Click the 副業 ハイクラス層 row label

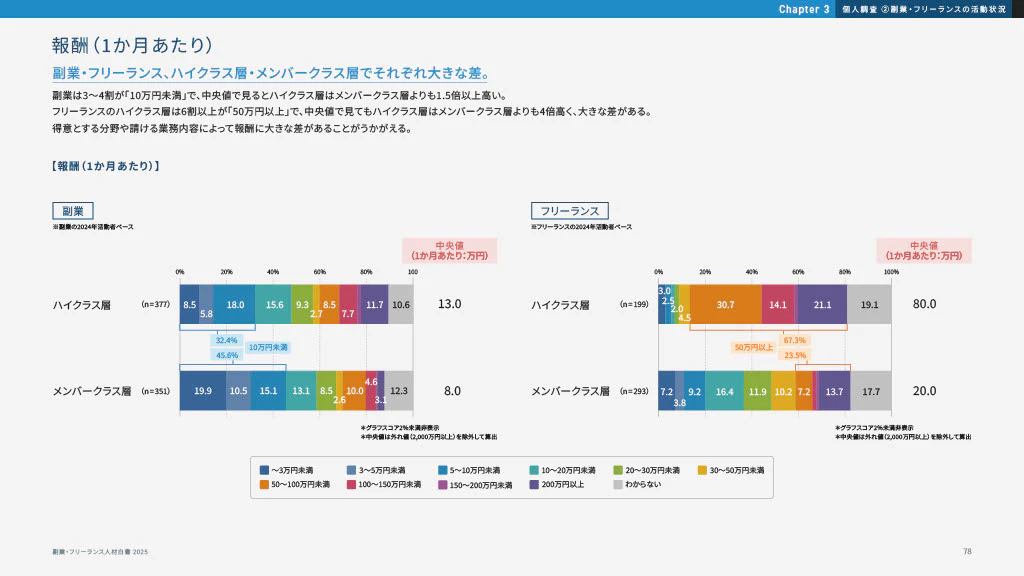pos(82,305)
